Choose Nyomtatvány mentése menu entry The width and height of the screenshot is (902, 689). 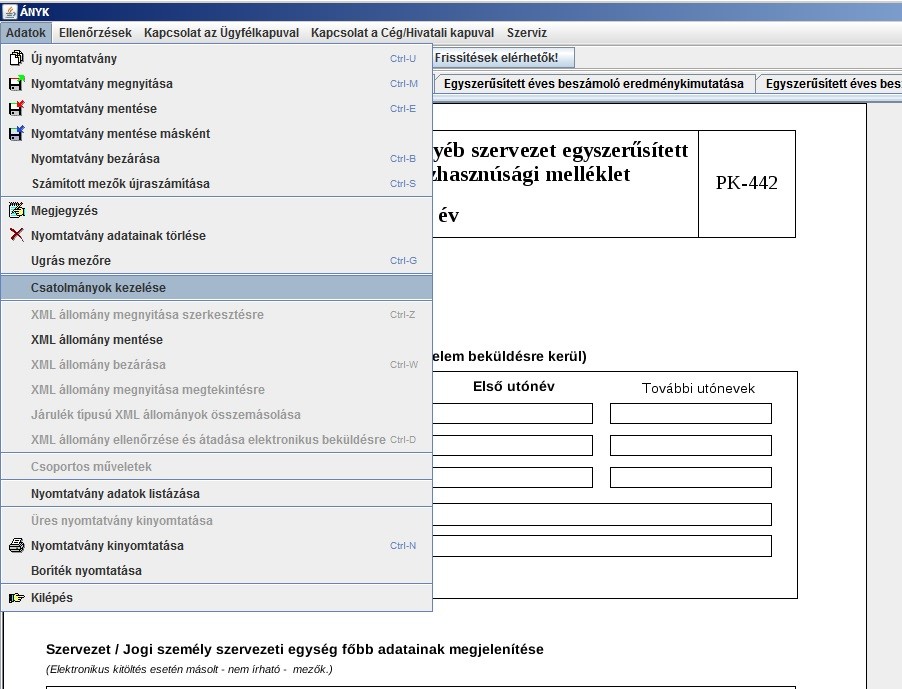216,108
